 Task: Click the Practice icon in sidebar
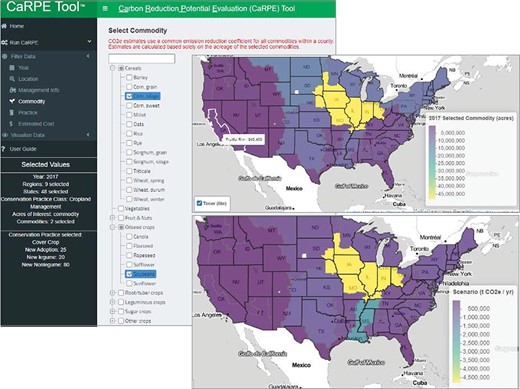click(12, 112)
